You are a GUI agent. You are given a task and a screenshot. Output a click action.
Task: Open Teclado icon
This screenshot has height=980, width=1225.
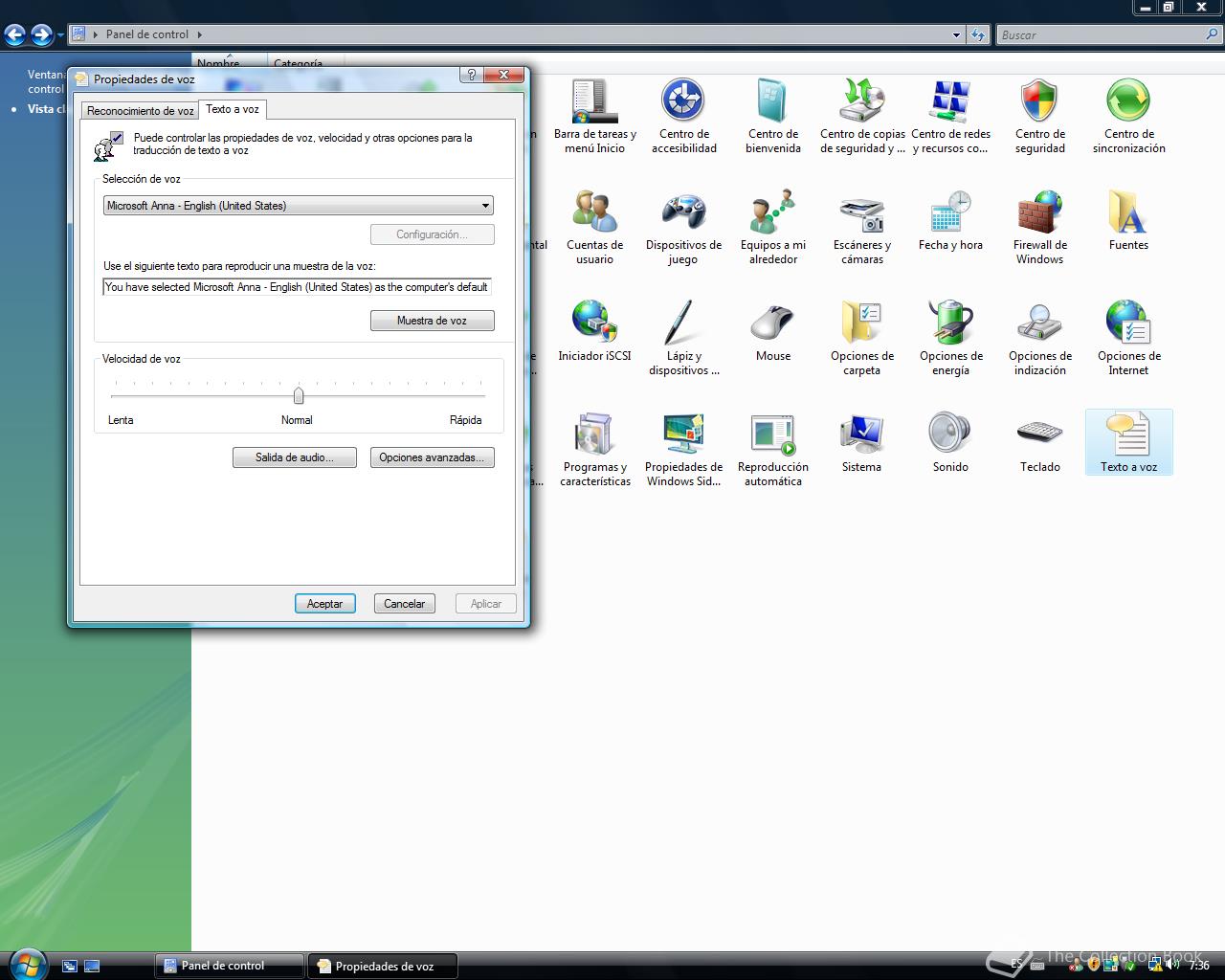pyautogui.click(x=1039, y=443)
